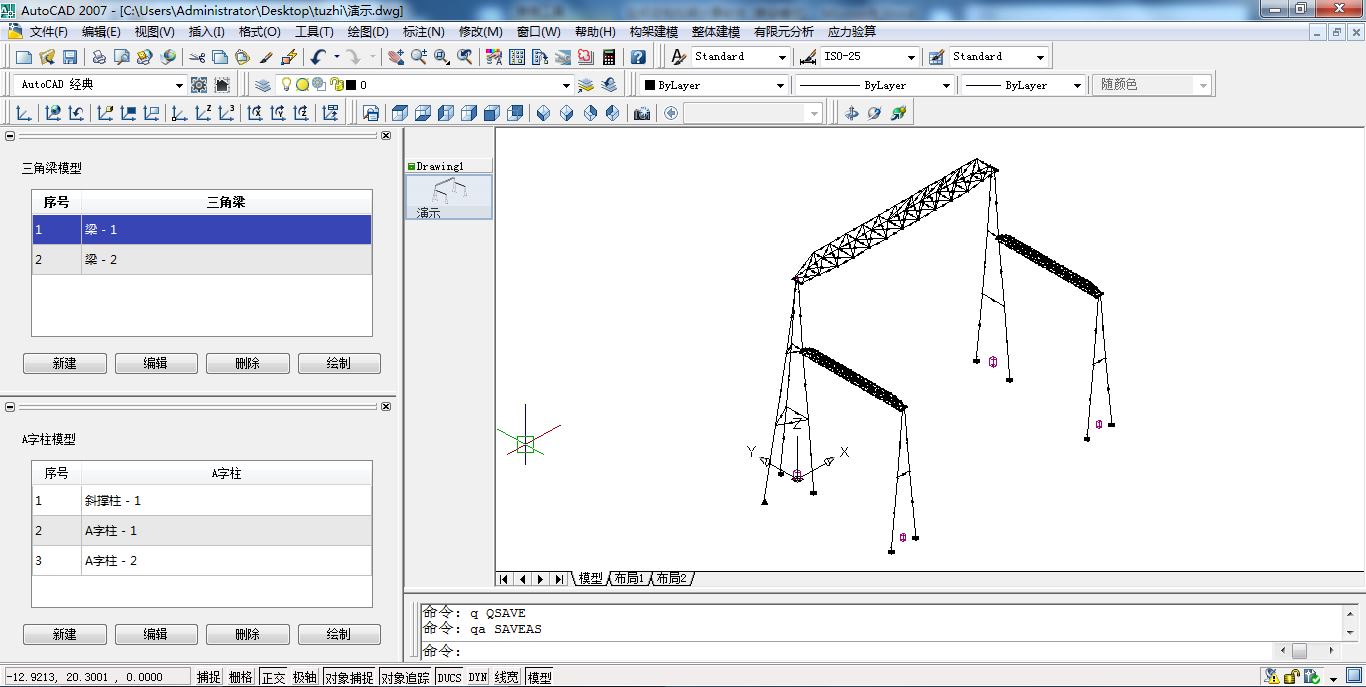Viewport: 1366px width, 687px height.
Task: Toggle 正交 ortho mode in status bar
Action: tap(273, 677)
